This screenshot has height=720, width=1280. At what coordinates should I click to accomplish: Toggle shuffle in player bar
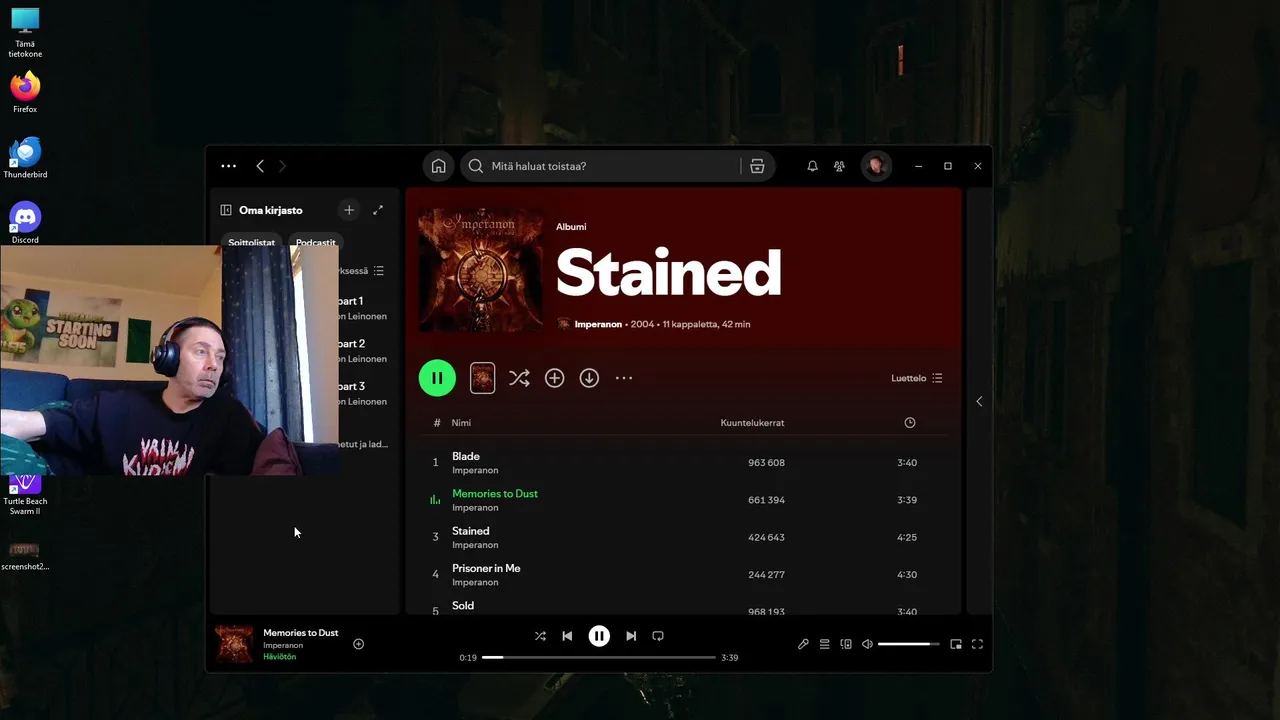click(540, 636)
